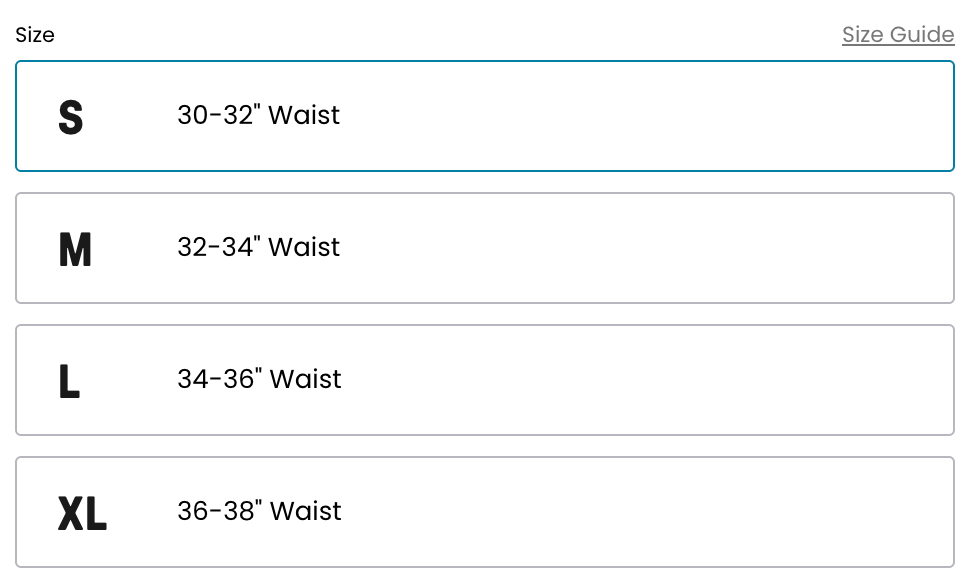Select the currently highlighted size box
The image size is (967, 580).
(485, 116)
